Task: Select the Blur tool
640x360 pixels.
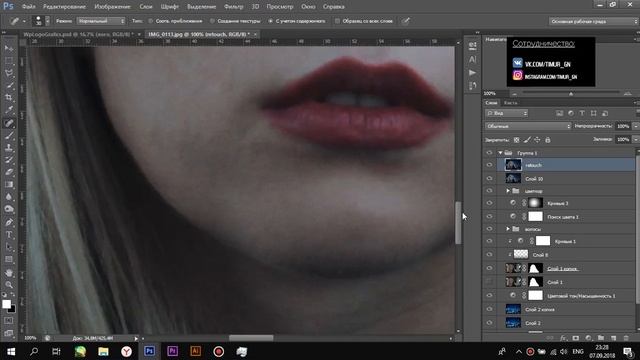Action: click(9, 197)
